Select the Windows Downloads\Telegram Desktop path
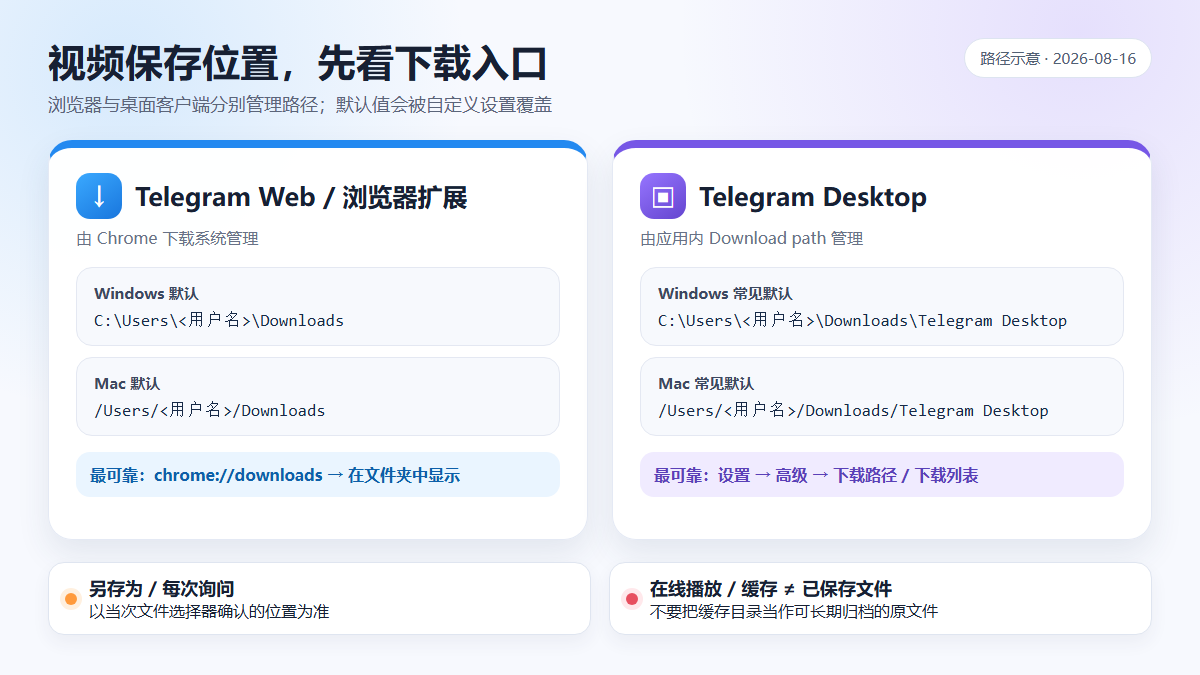 coord(863,321)
